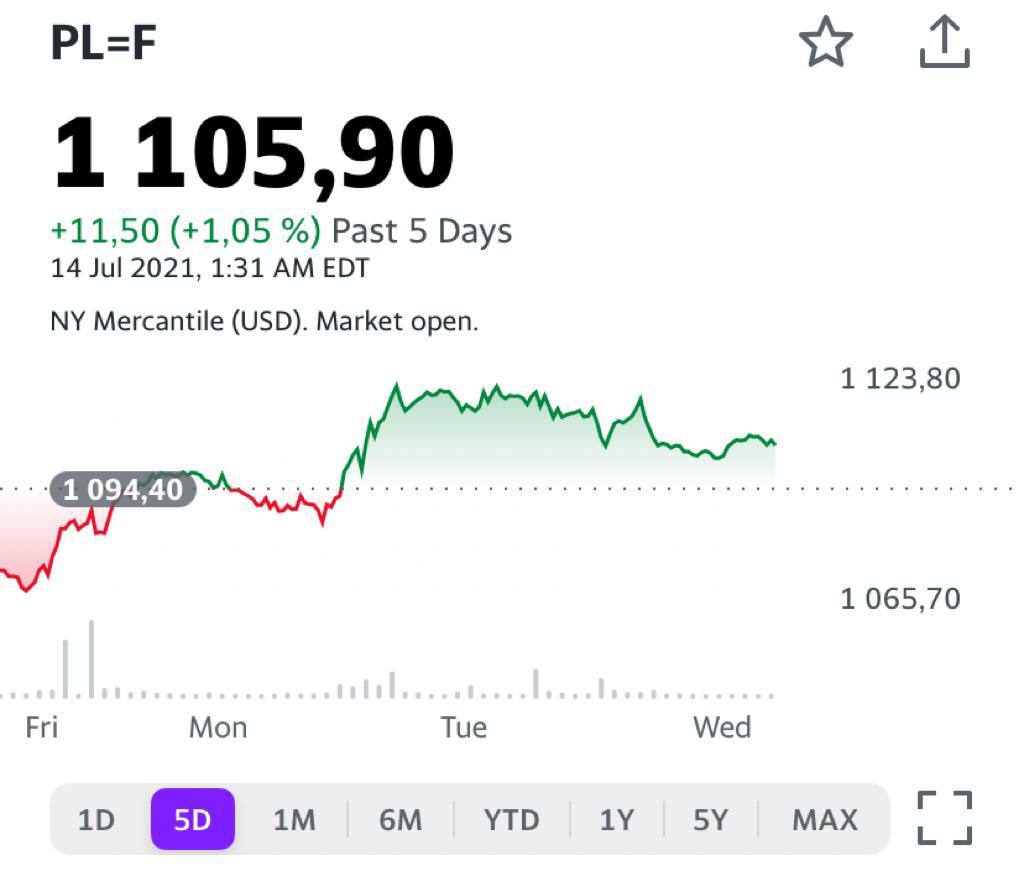Switch chart range to 1D
This screenshot has height=876, width=1024.
coord(97,820)
